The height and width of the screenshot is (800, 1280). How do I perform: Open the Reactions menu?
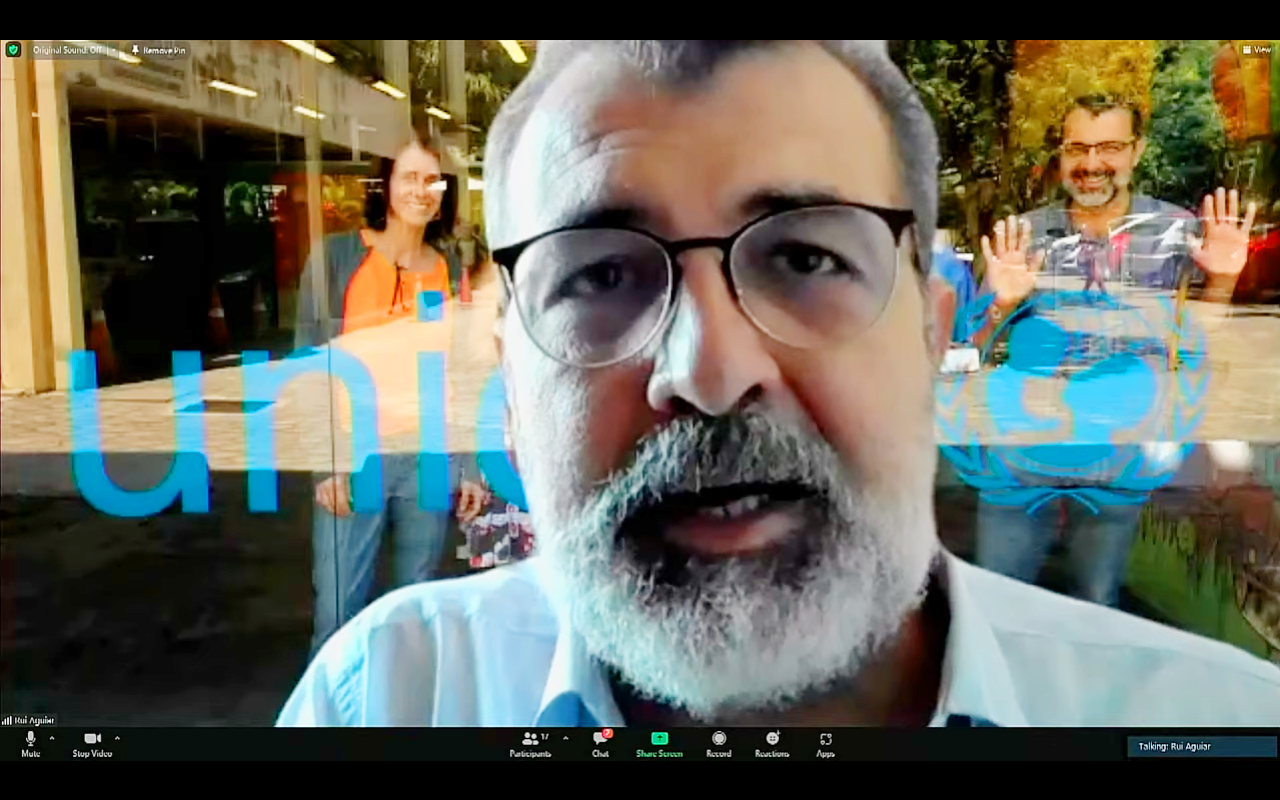pyautogui.click(x=772, y=743)
